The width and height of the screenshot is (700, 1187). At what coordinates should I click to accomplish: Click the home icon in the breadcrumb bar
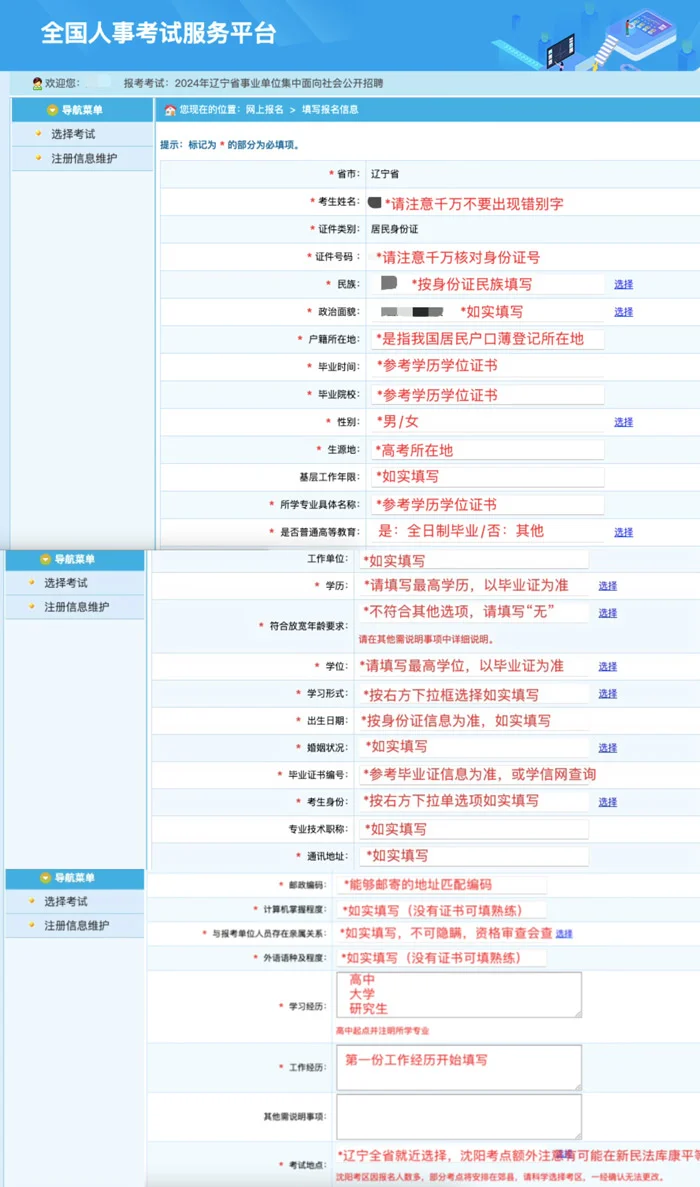click(170, 110)
